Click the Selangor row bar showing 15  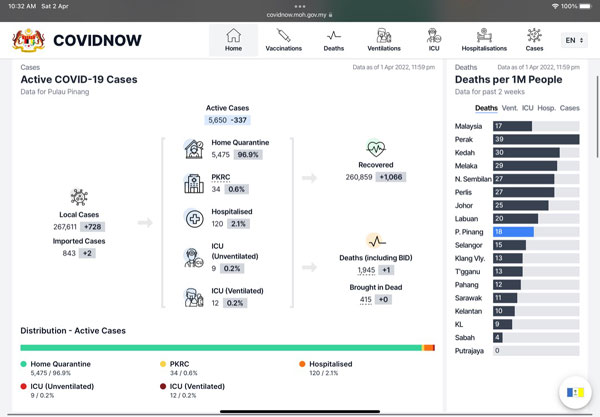[509, 245]
